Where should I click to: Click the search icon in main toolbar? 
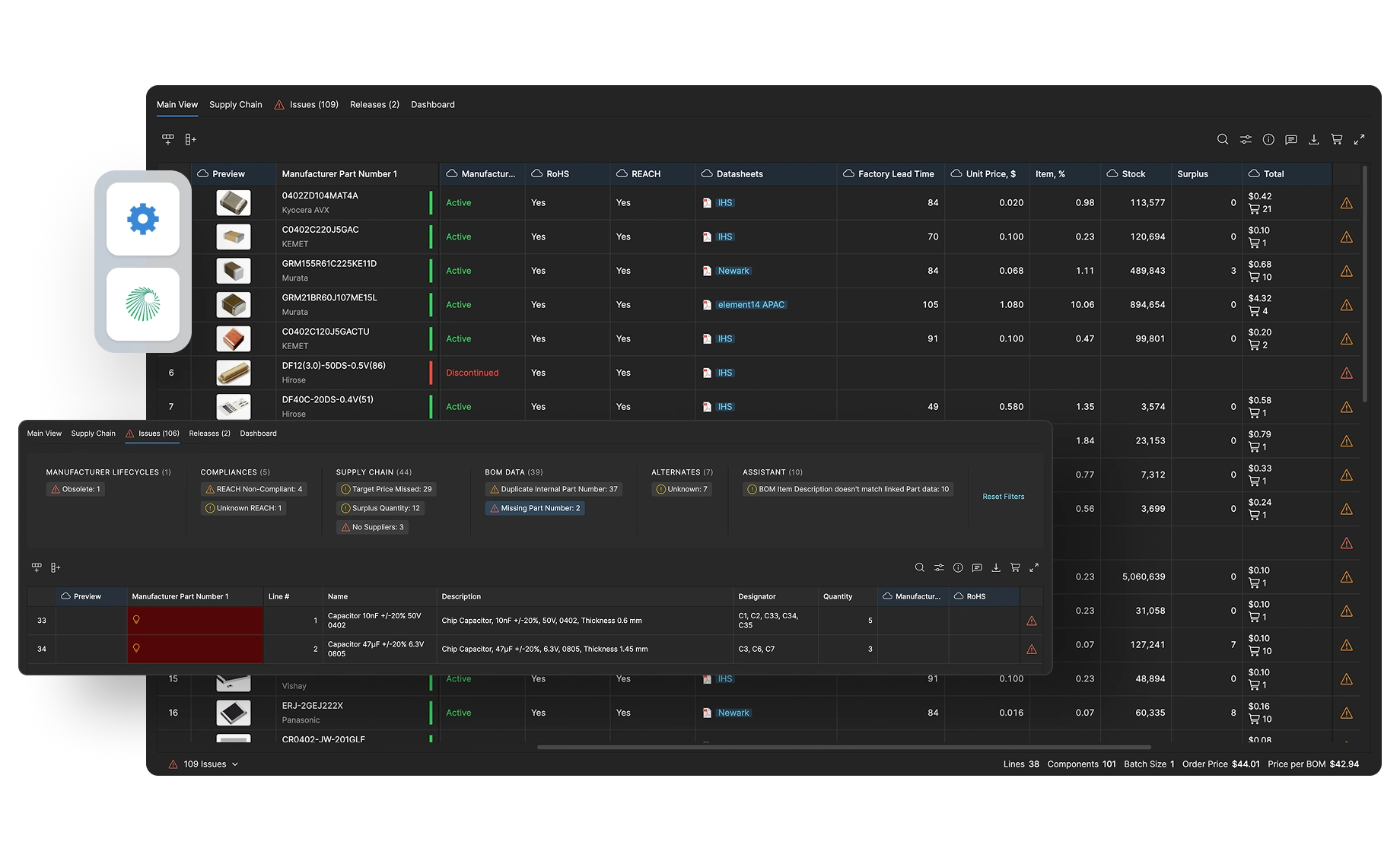point(1223,139)
